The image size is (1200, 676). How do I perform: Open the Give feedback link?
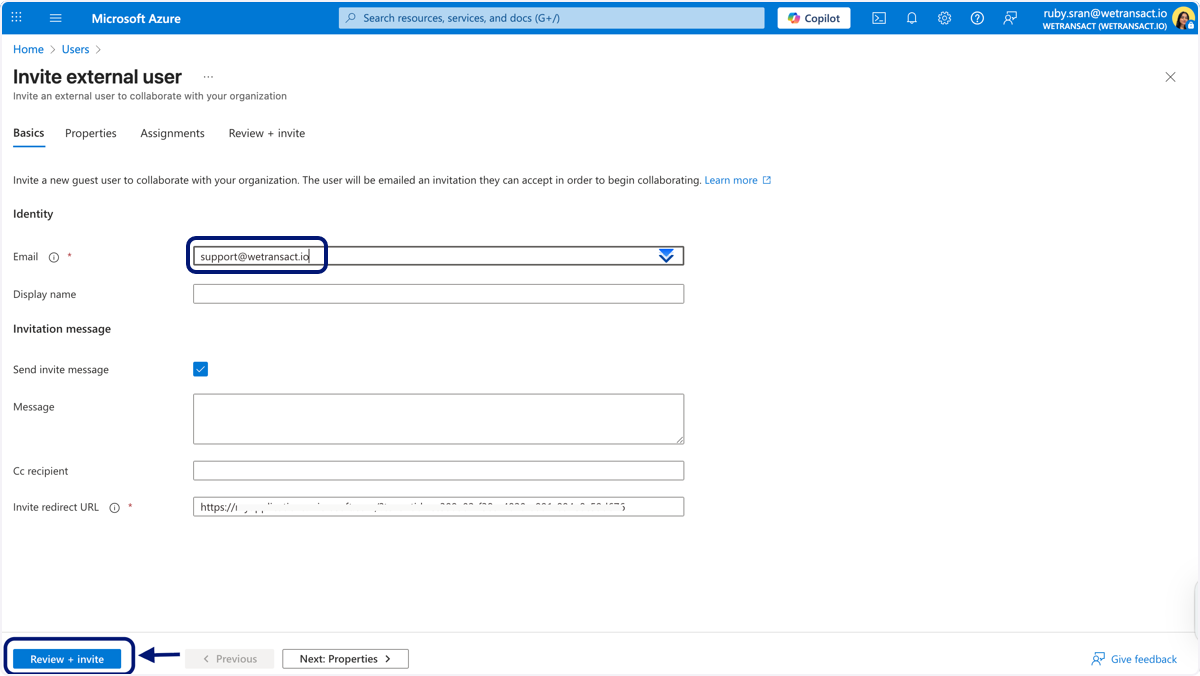coord(1134,659)
